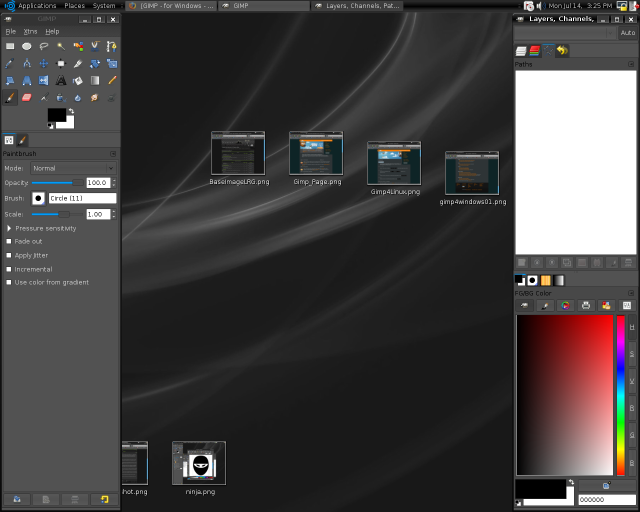Open the paintbrush Mode dropdown
Viewport: 640px width, 512px height.
click(73, 168)
